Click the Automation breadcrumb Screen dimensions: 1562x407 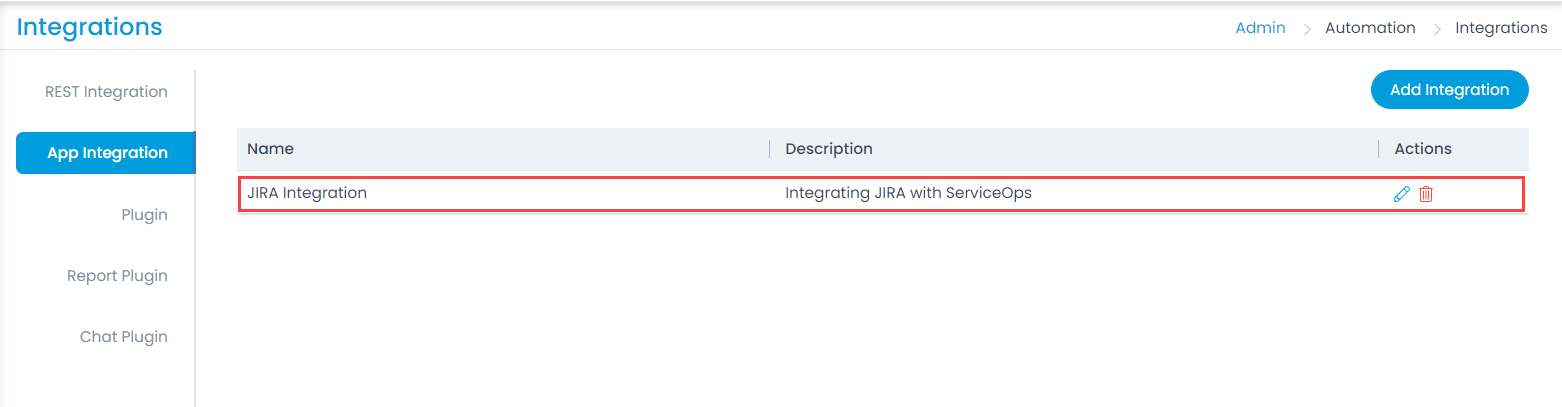(1370, 28)
